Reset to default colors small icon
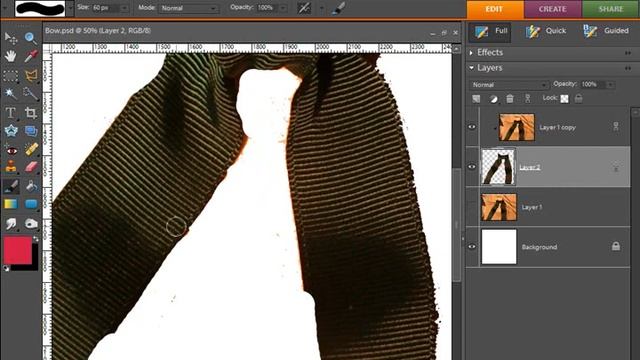Image resolution: width=640 pixels, height=360 pixels. tap(6, 268)
